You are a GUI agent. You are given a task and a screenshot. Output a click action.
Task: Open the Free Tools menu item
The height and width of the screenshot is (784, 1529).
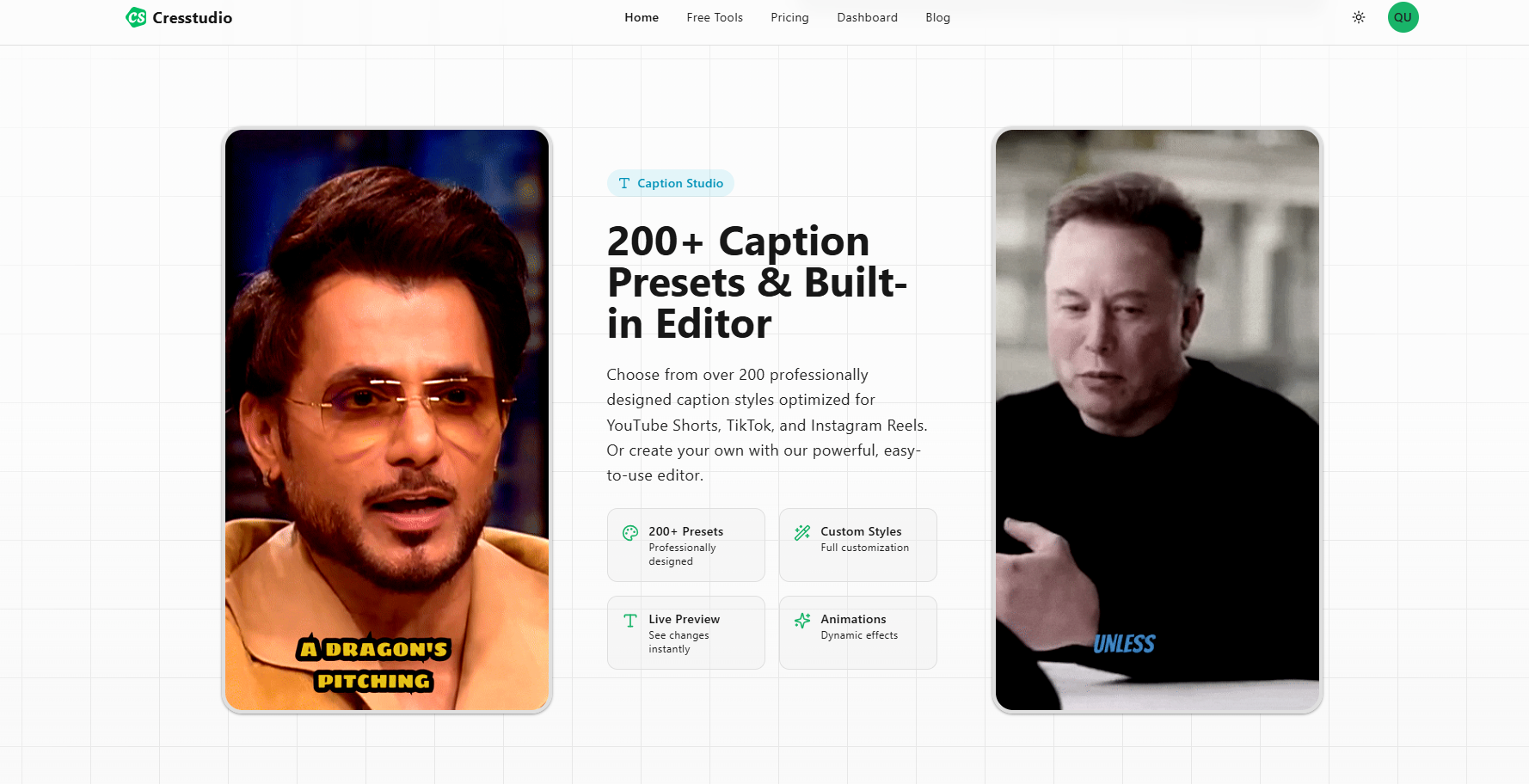pos(715,17)
